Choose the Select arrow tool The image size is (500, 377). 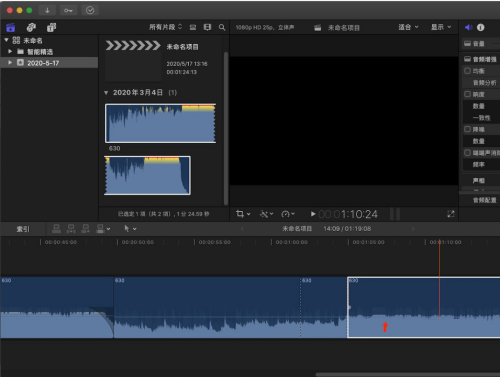point(127,229)
